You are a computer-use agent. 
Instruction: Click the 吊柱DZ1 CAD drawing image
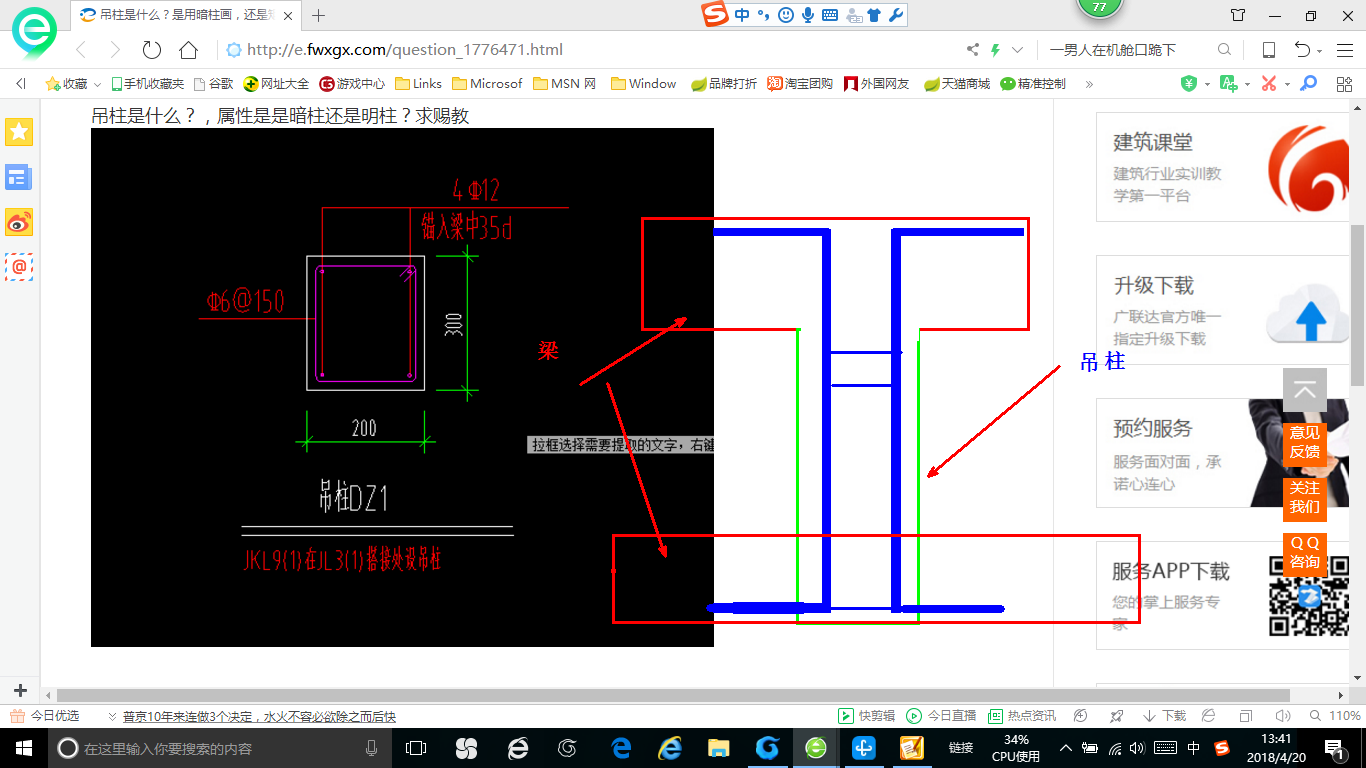(x=402, y=387)
